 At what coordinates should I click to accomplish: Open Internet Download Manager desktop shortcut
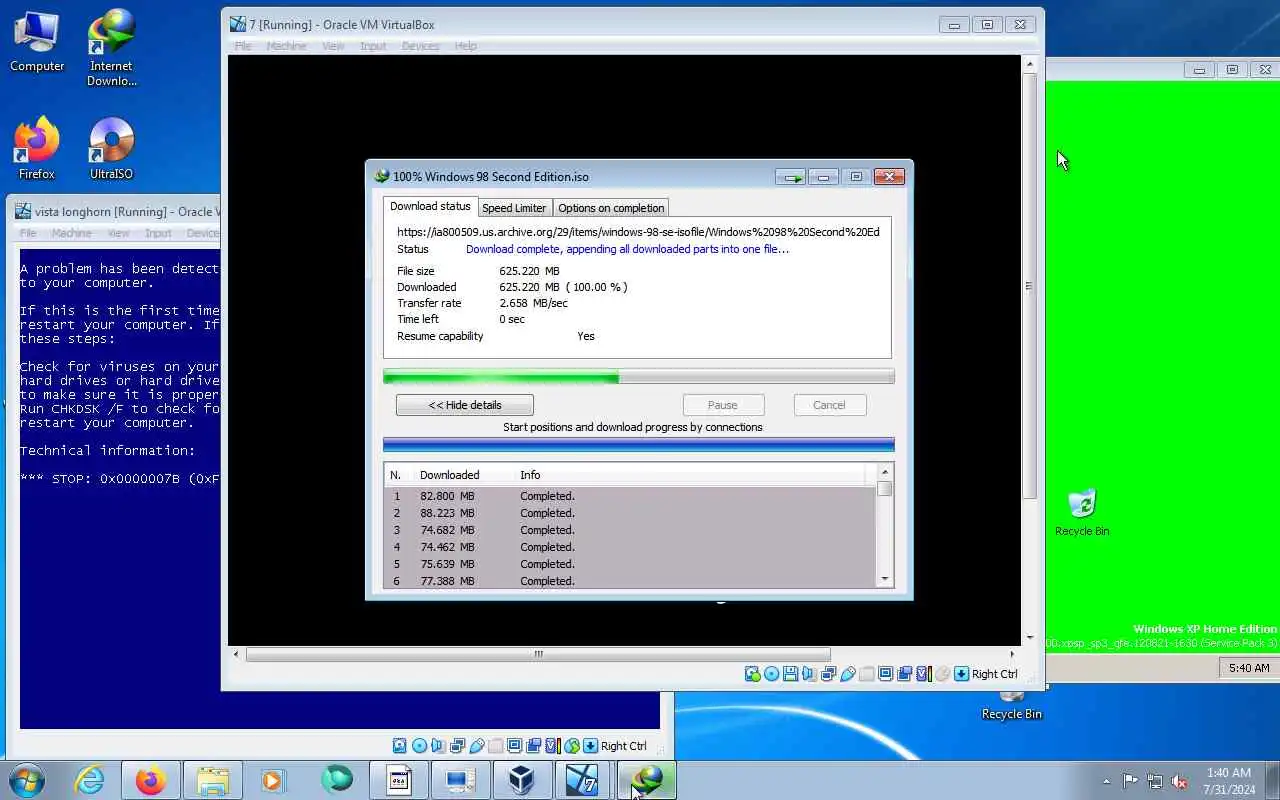coord(111,48)
